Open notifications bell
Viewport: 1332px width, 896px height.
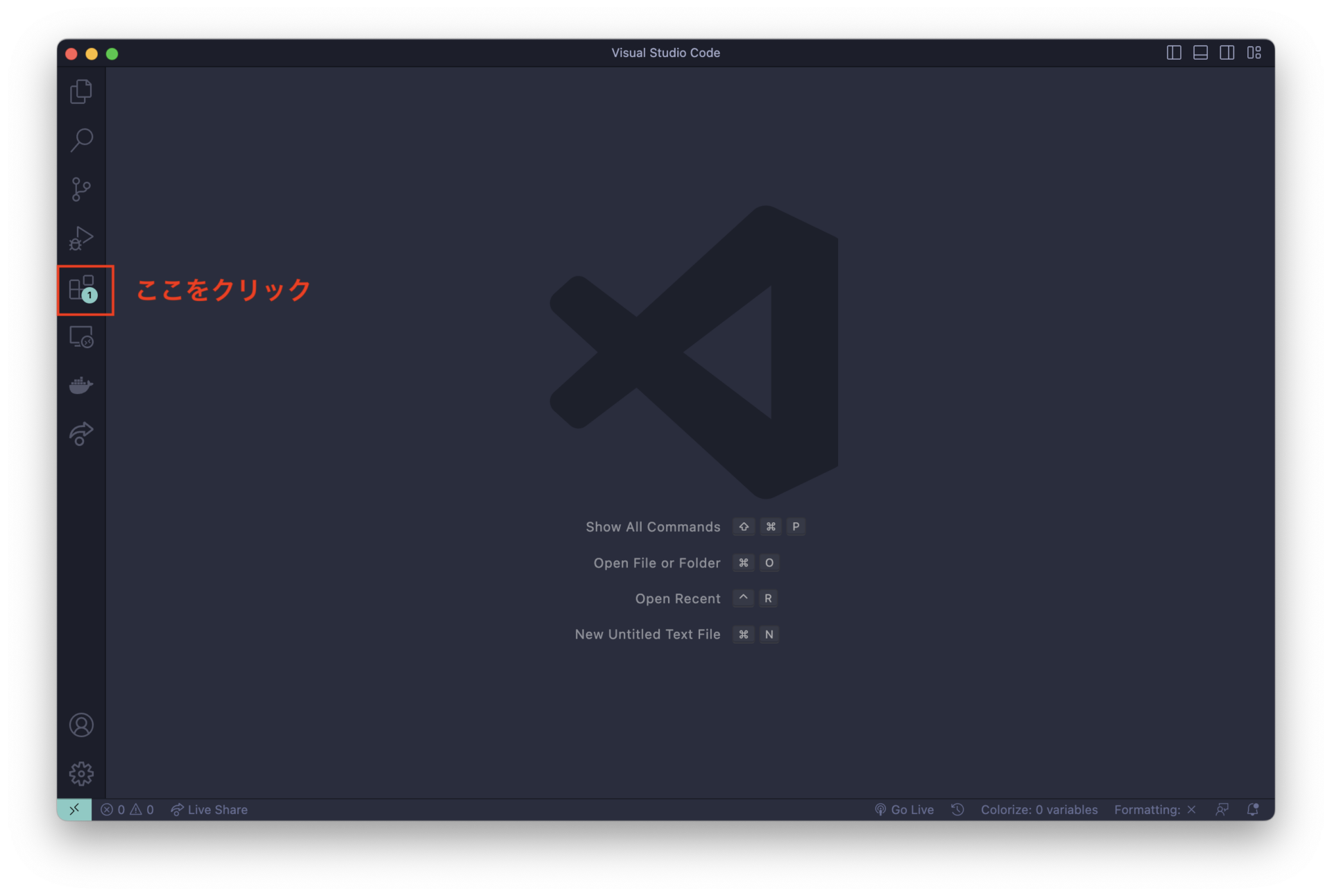coord(1253,809)
